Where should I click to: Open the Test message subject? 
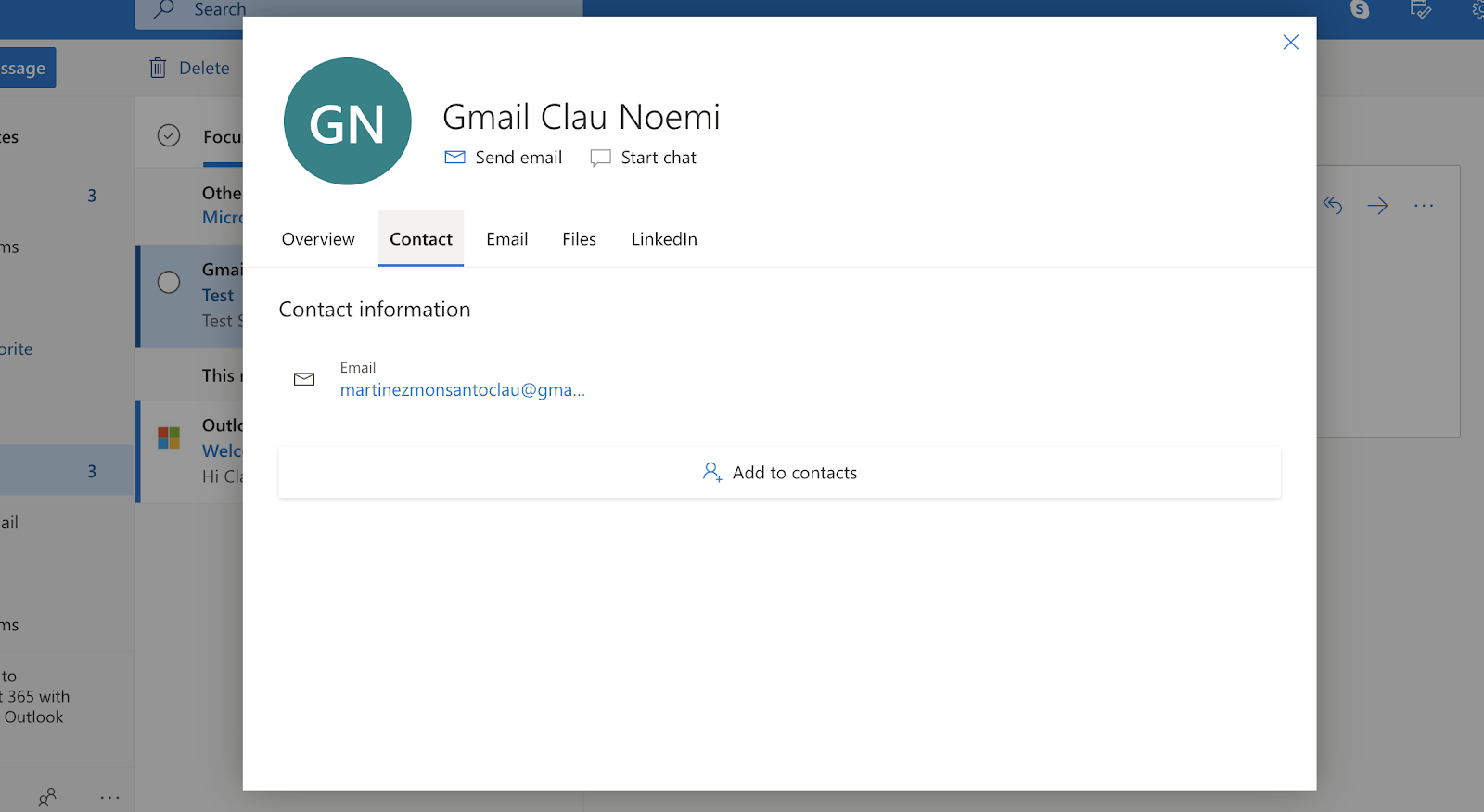[219, 296]
